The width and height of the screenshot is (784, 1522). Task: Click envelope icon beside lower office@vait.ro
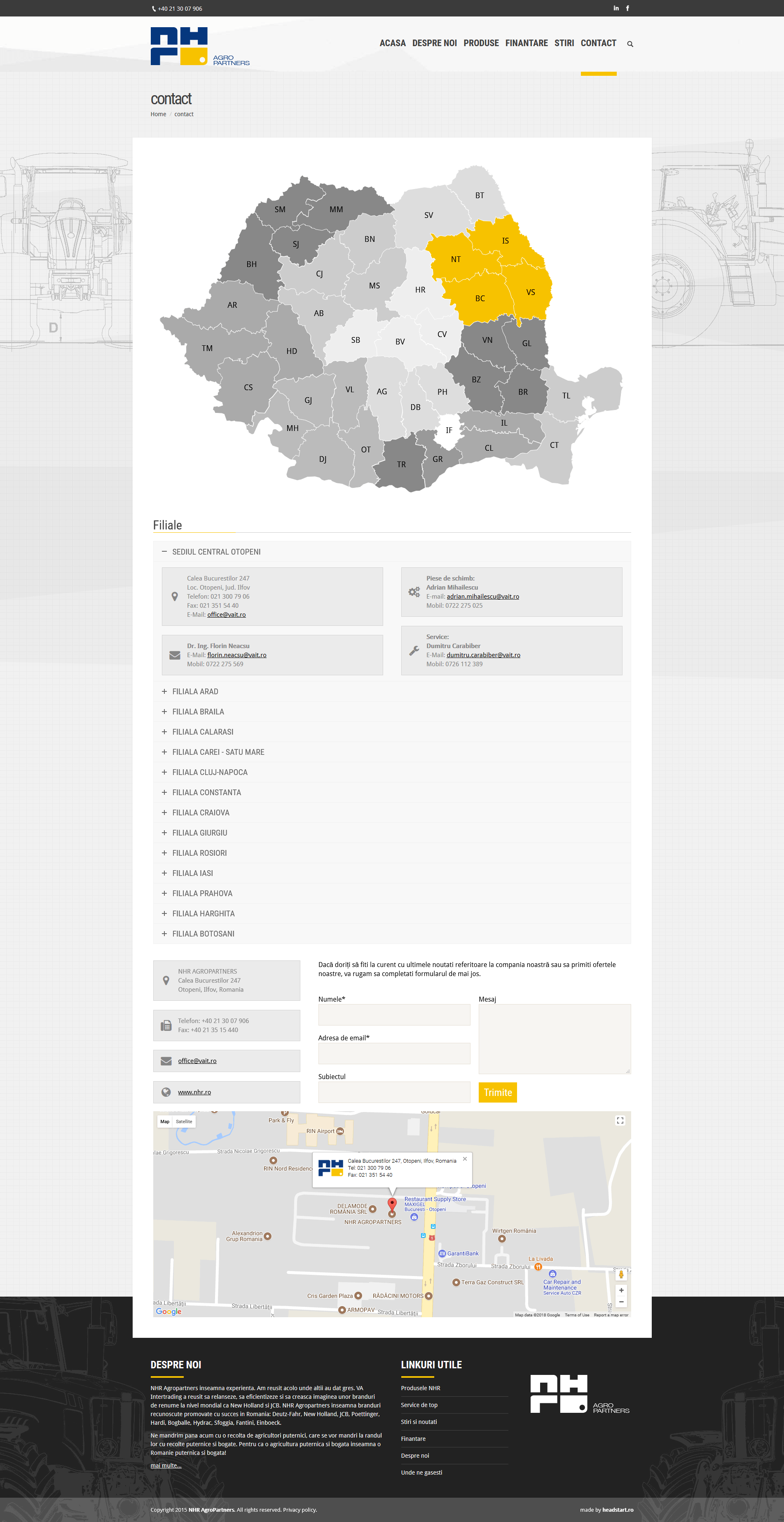point(166,1061)
